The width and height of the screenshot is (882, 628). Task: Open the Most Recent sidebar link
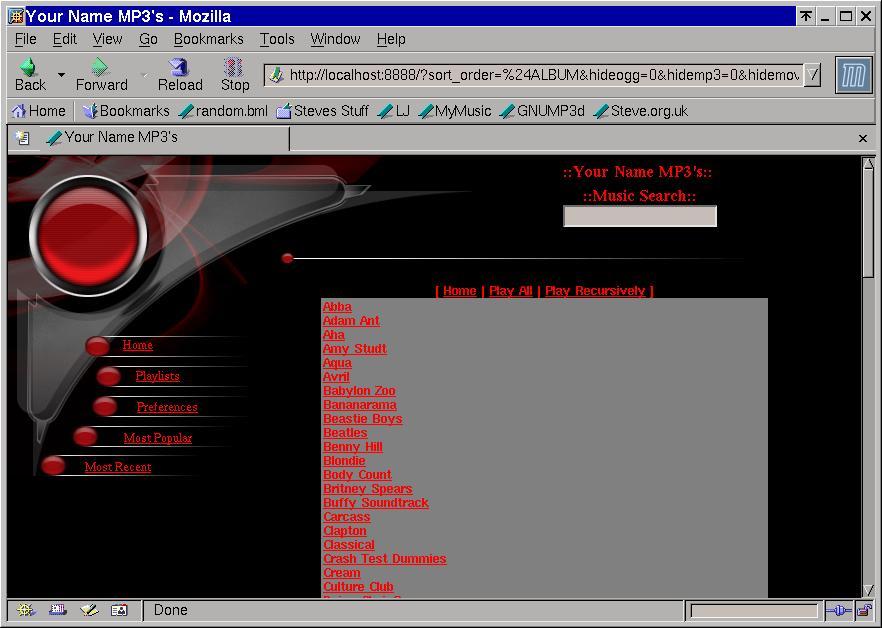pos(118,467)
